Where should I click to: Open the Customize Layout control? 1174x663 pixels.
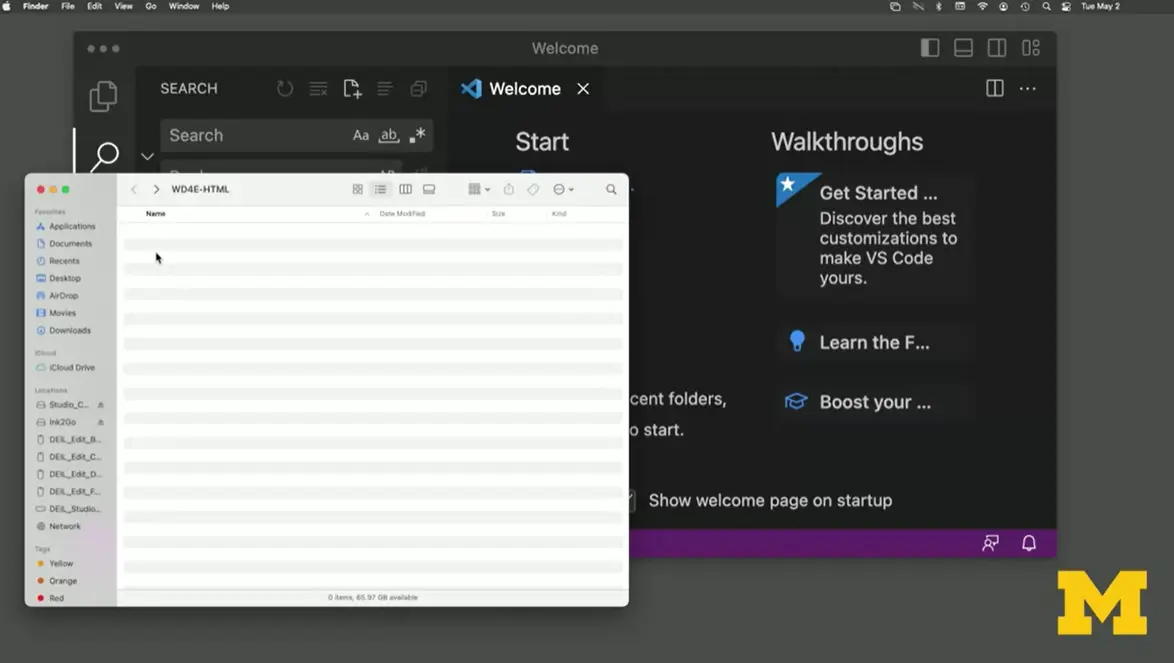click(1031, 47)
